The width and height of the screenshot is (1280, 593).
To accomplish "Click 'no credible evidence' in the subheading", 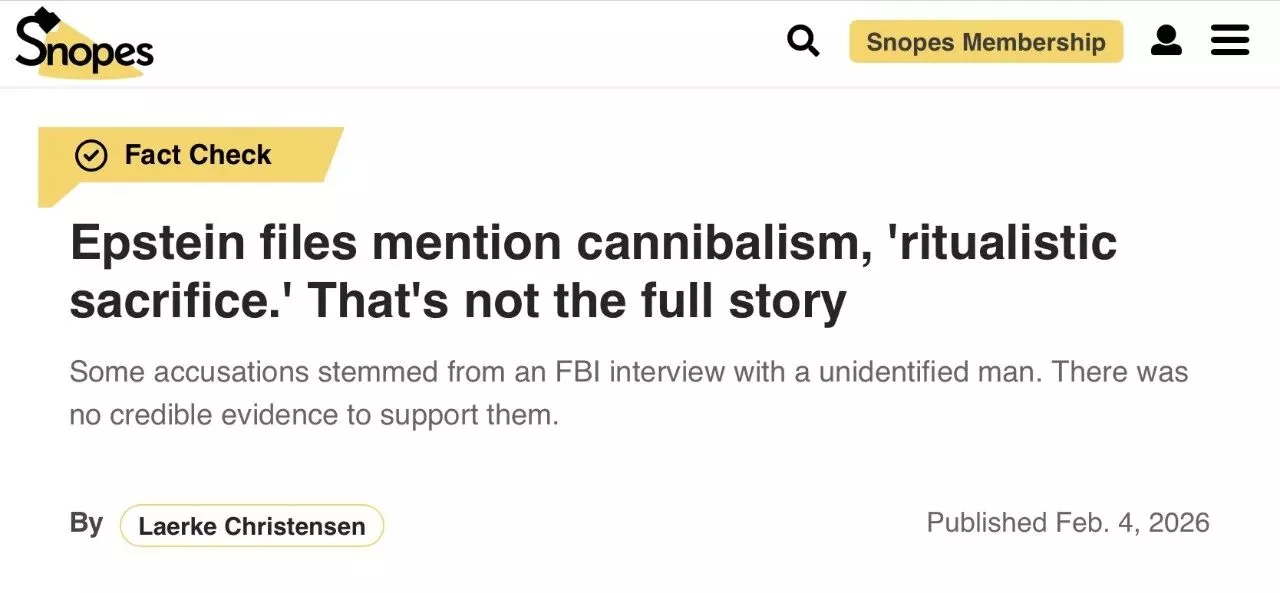I will pyautogui.click(x=204, y=415).
